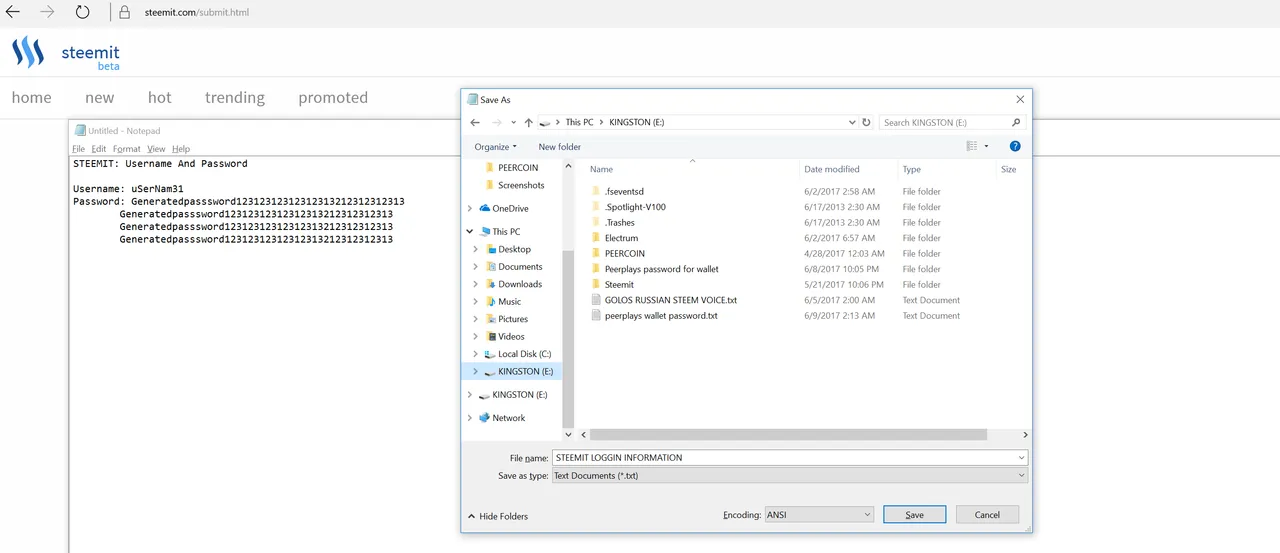Open the address path dropdown arrow

click(x=852, y=122)
